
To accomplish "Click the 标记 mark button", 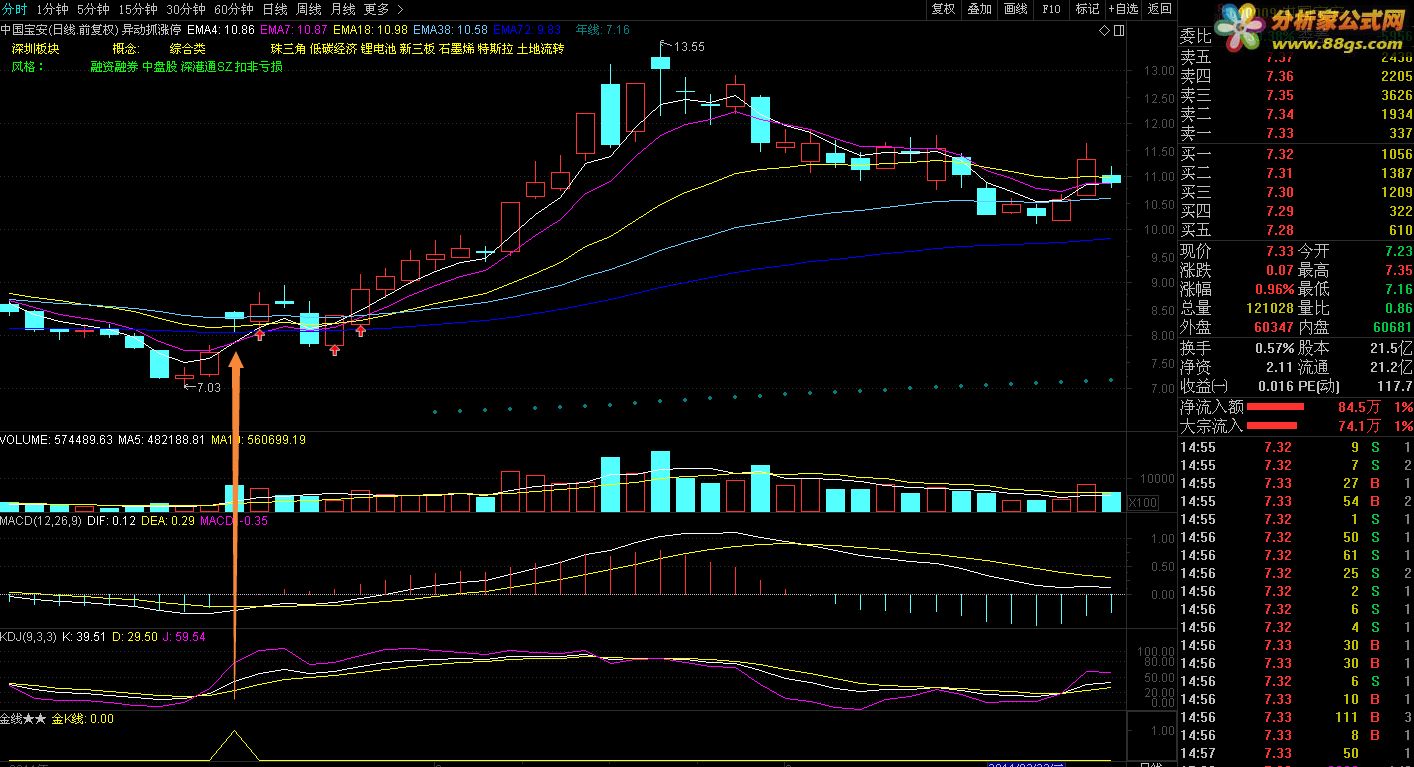I will pos(1087,9).
